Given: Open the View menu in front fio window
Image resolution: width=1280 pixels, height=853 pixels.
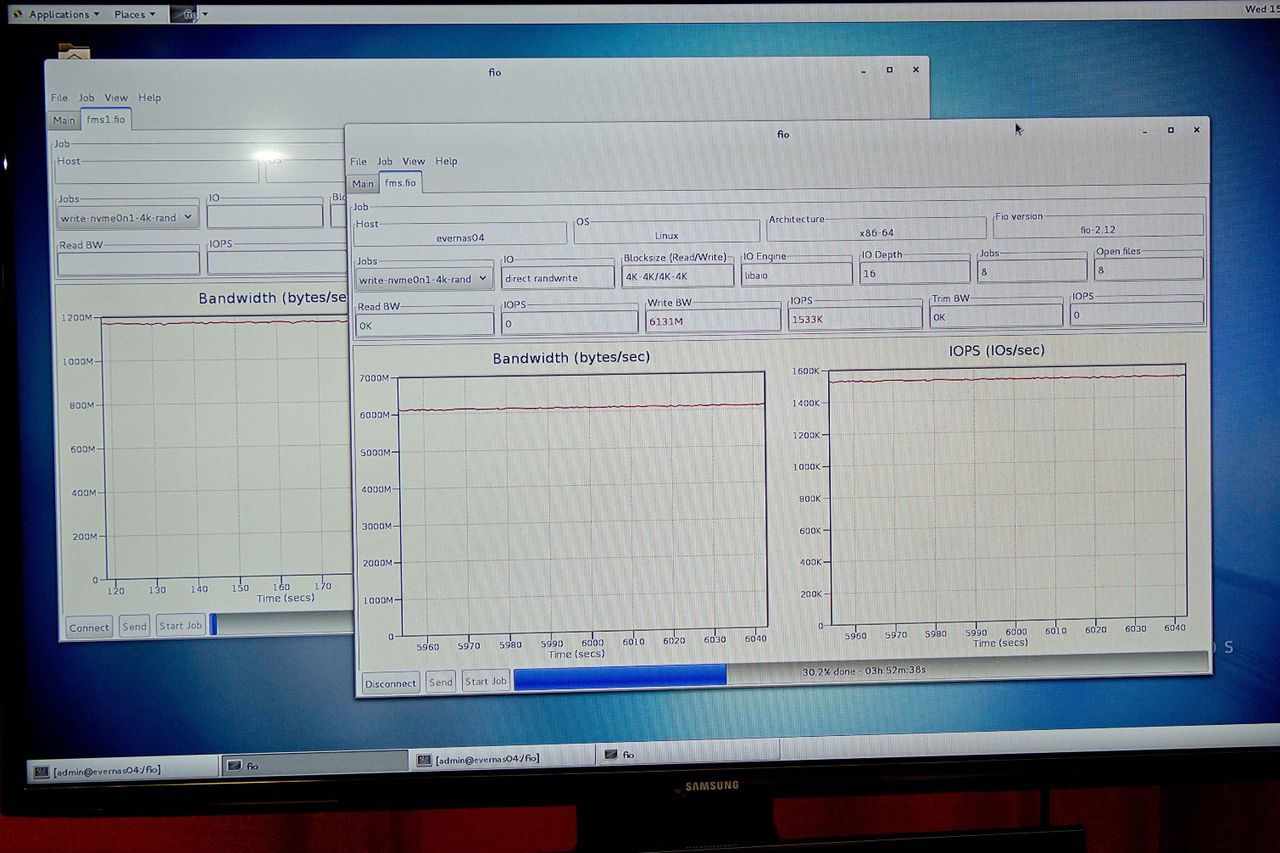Looking at the screenshot, I should (413, 161).
